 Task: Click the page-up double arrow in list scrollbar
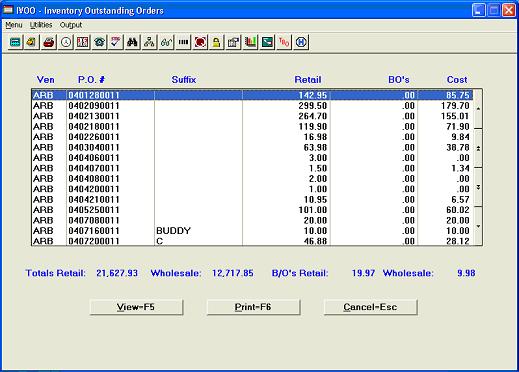pos(478,148)
